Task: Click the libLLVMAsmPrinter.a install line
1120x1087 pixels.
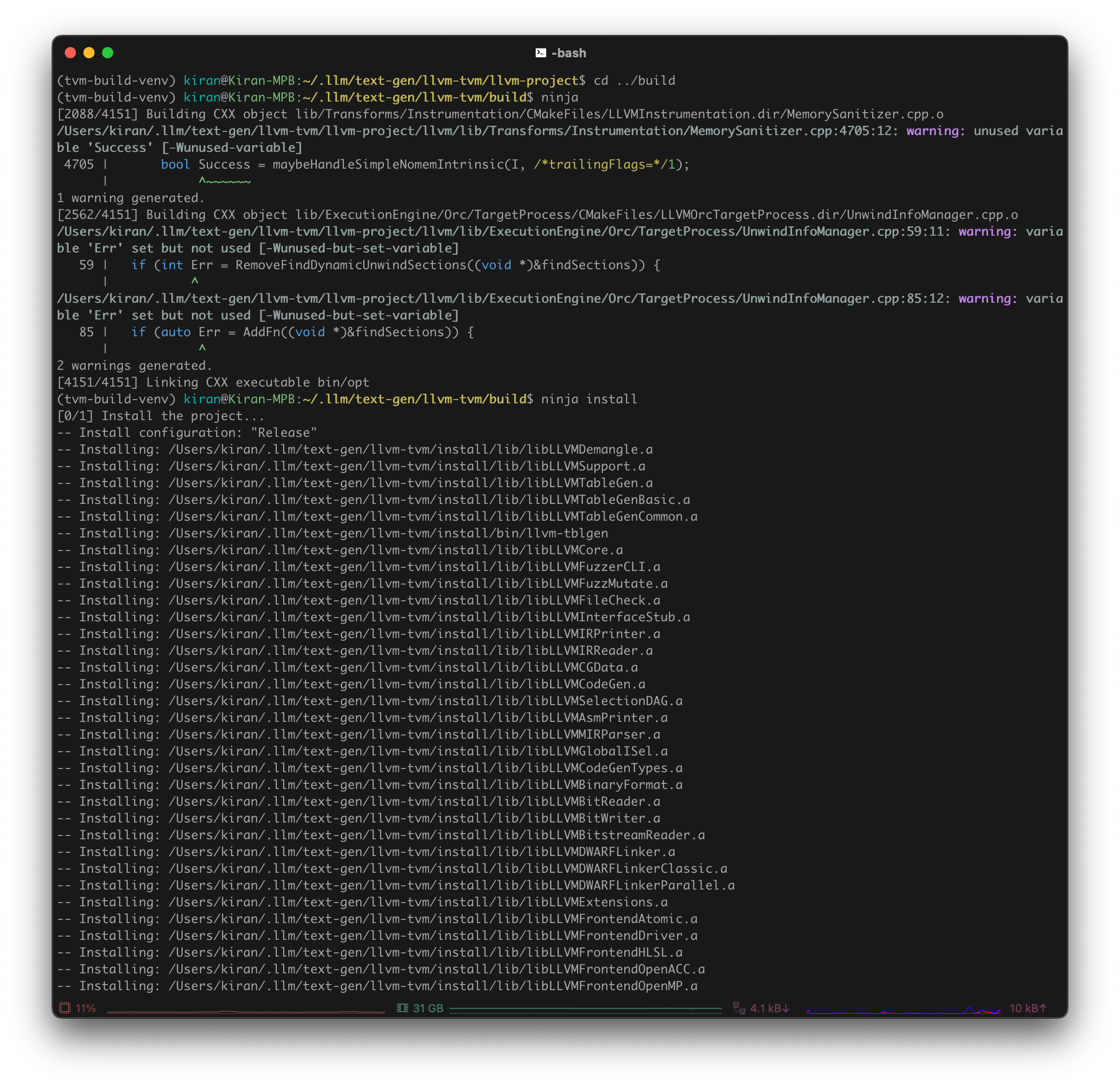Action: tap(362, 718)
